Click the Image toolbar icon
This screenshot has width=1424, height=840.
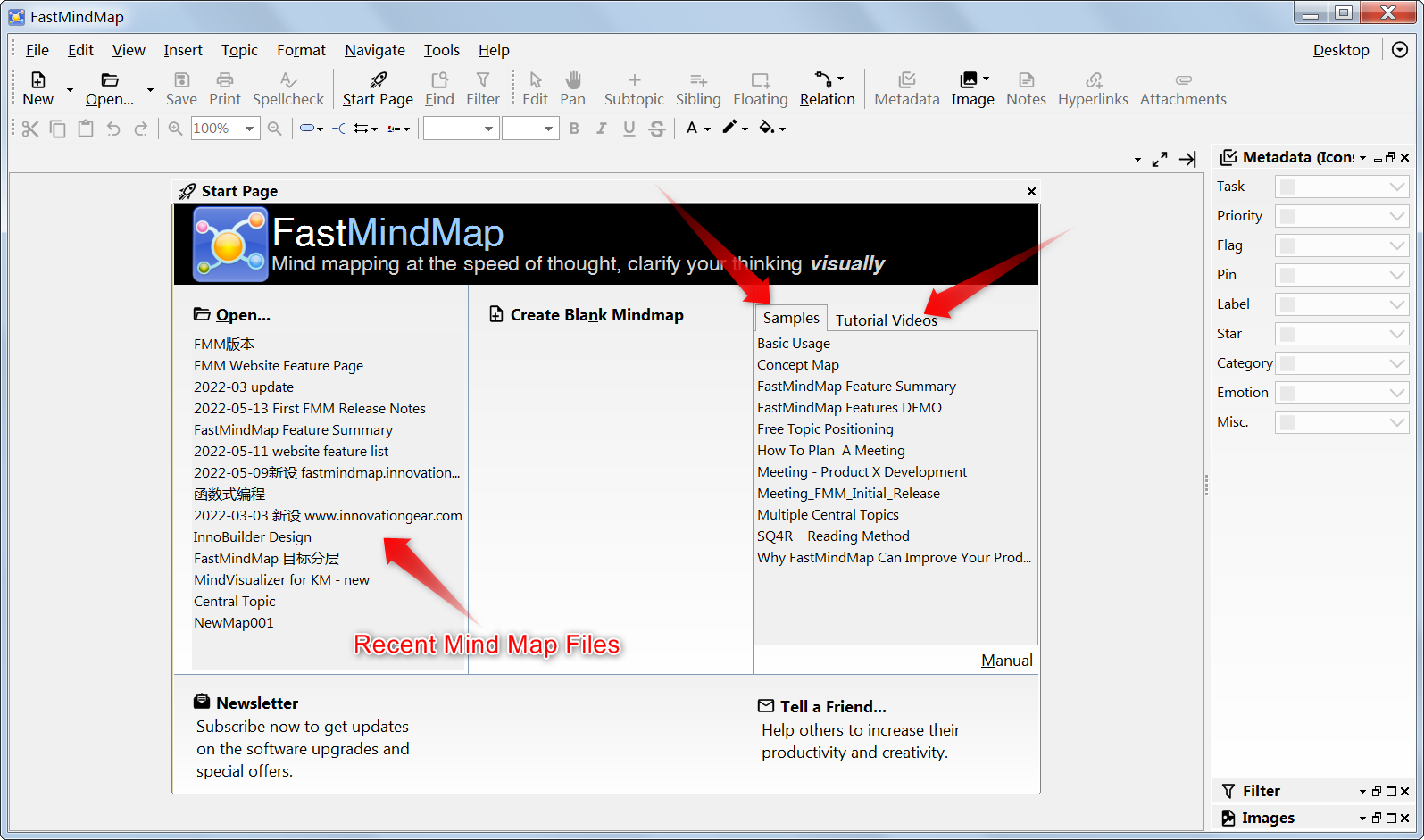(968, 80)
